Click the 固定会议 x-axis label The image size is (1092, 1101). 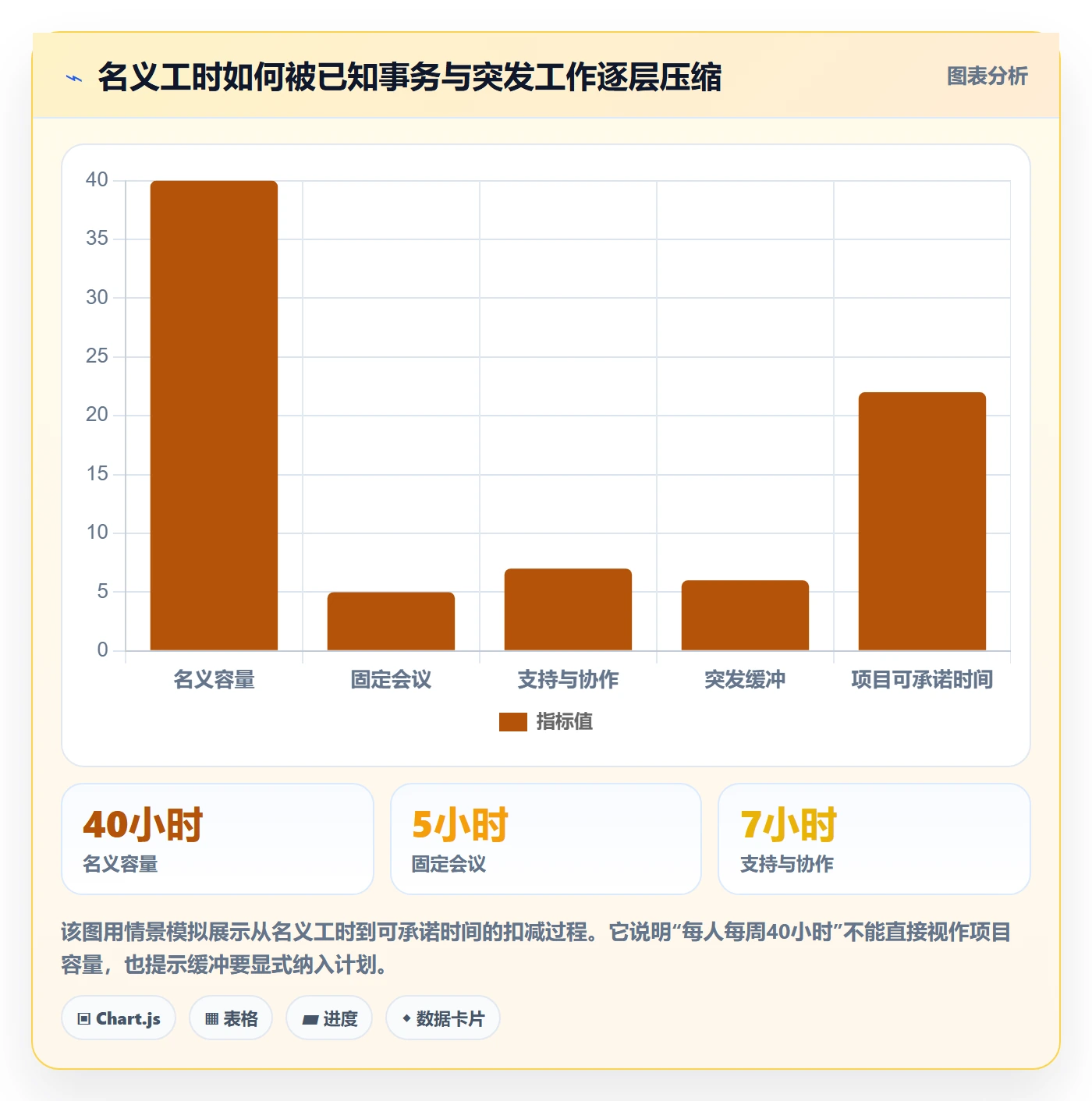[x=391, y=680]
